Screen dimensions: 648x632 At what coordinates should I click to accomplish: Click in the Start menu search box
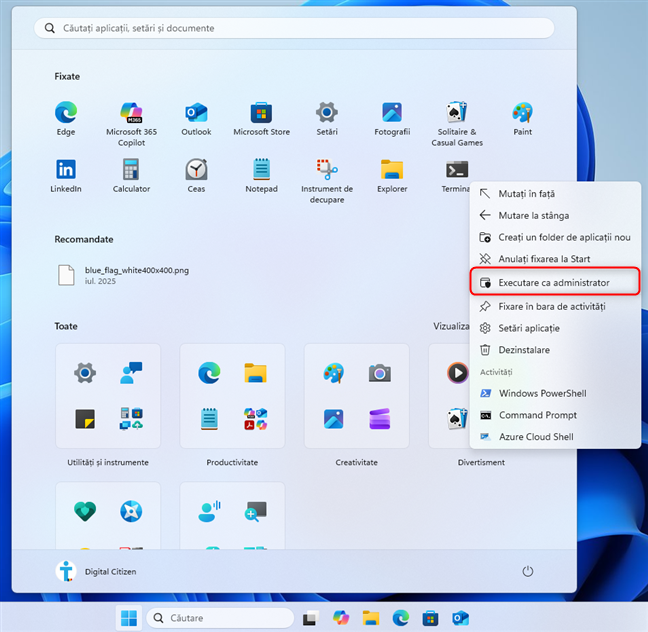tap(294, 28)
